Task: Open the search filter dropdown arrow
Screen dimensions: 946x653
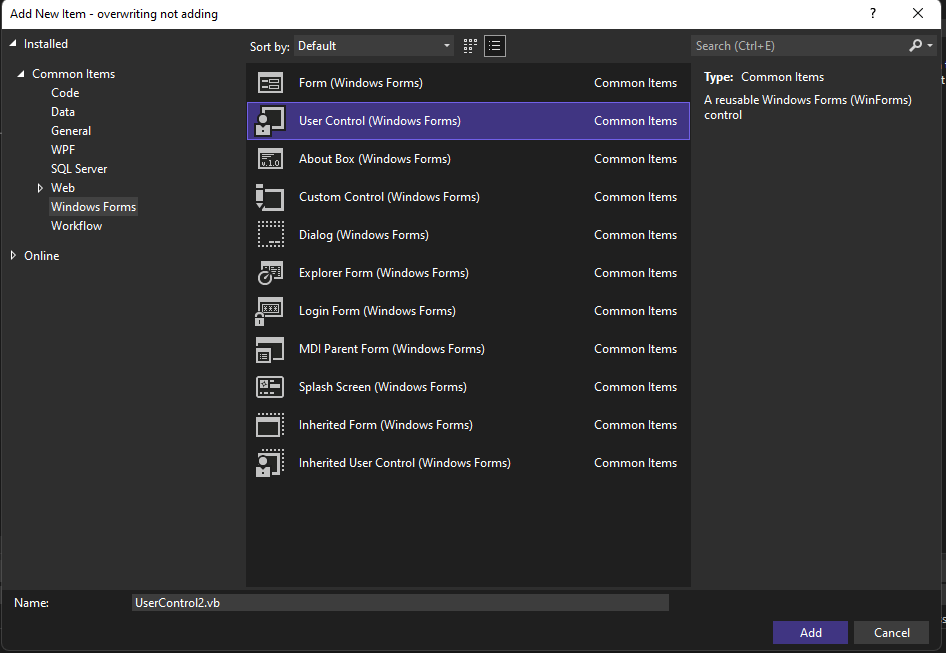Action: click(x=930, y=45)
